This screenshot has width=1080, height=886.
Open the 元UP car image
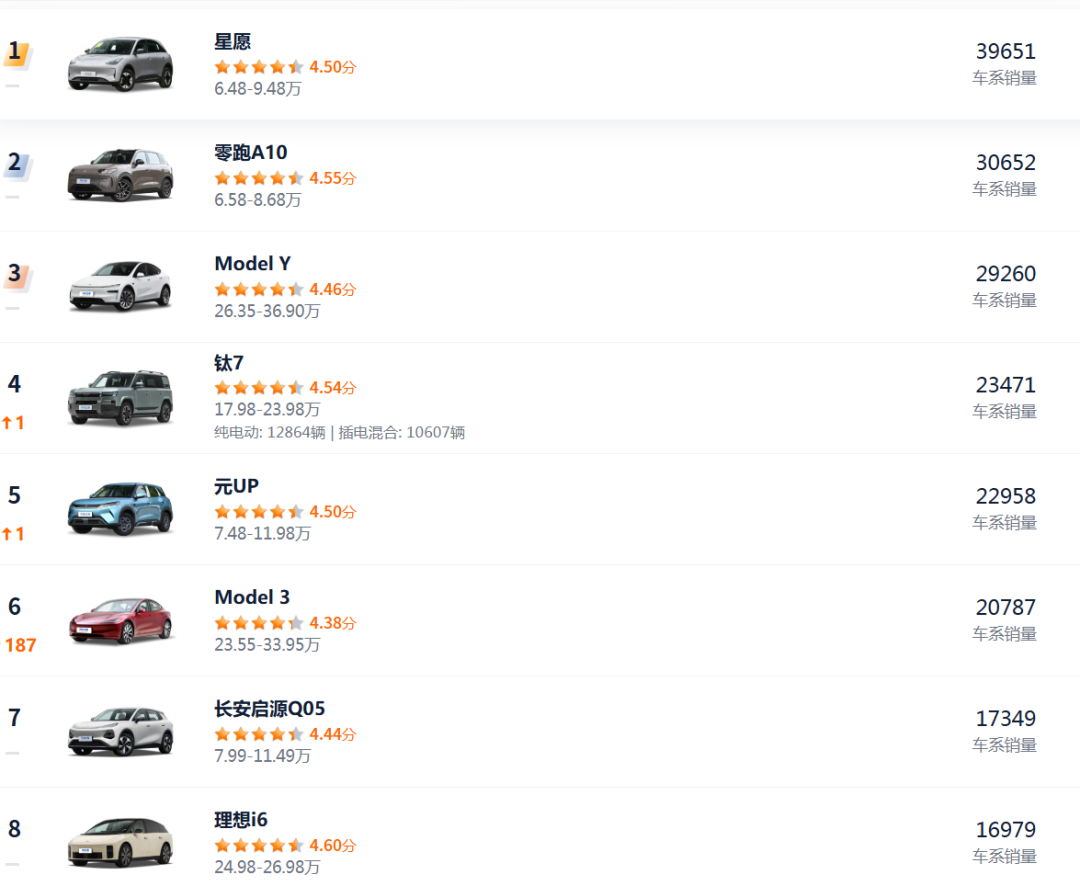(121, 508)
